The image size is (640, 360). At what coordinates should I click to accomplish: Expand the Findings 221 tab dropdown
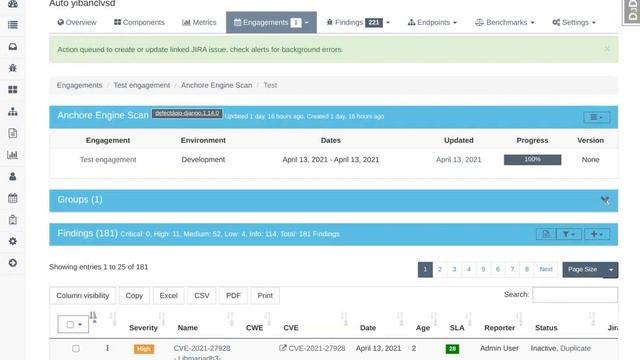[388, 23]
